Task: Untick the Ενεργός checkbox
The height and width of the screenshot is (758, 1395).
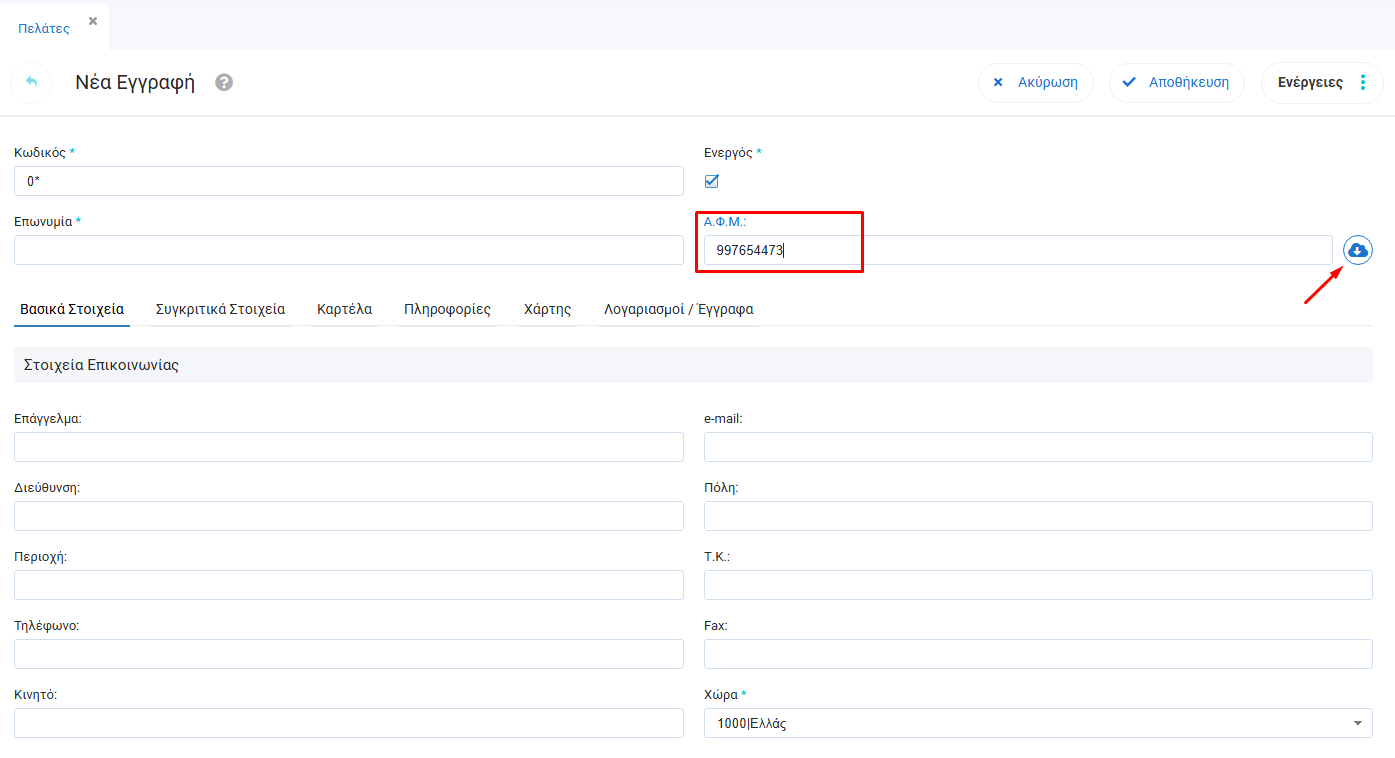Action: click(x=712, y=181)
